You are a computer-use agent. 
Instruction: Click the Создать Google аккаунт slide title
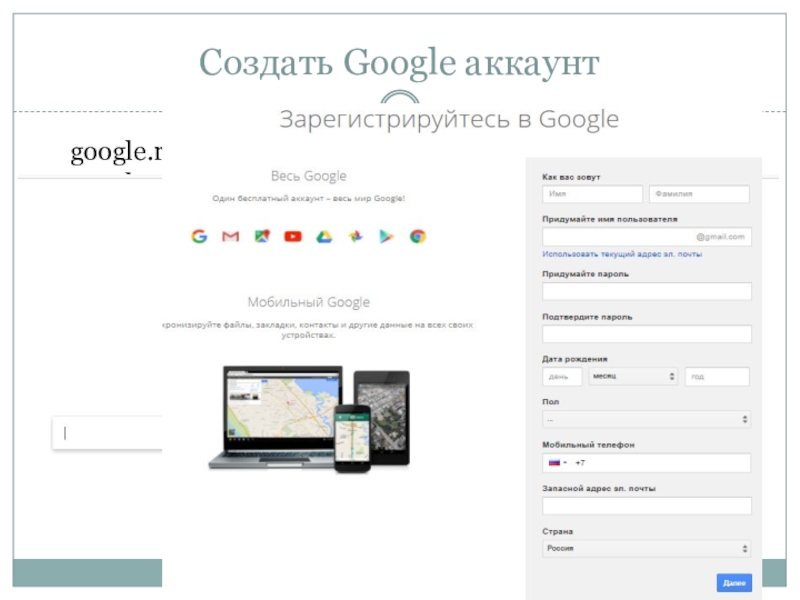pyautogui.click(x=399, y=63)
